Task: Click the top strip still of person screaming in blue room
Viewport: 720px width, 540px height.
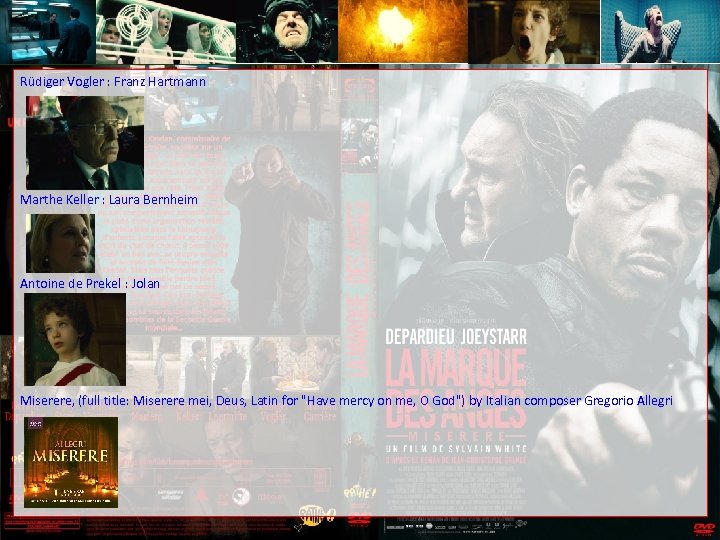Action: pos(660,32)
